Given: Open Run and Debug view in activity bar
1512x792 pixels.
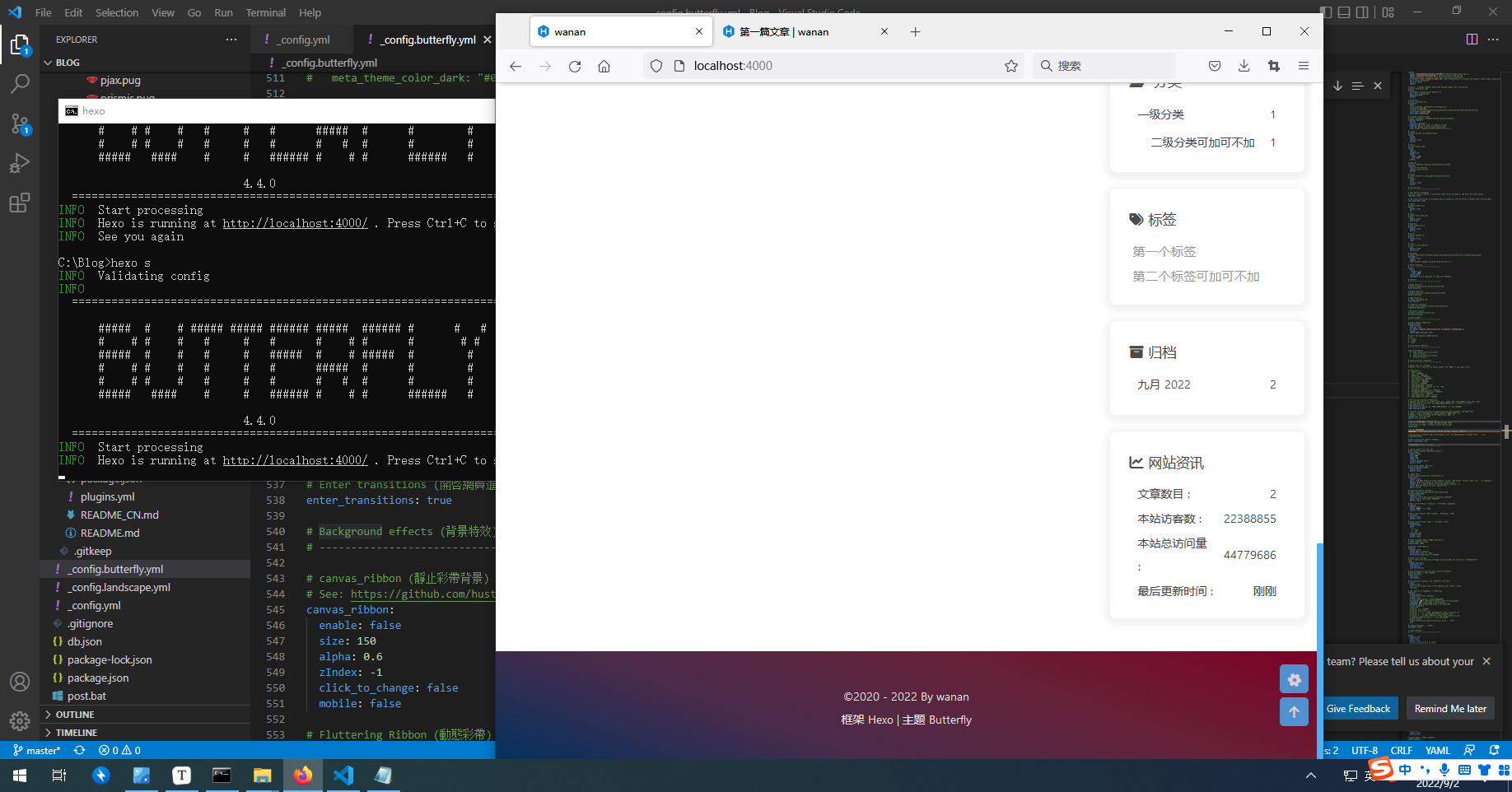Looking at the screenshot, I should pyautogui.click(x=20, y=163).
